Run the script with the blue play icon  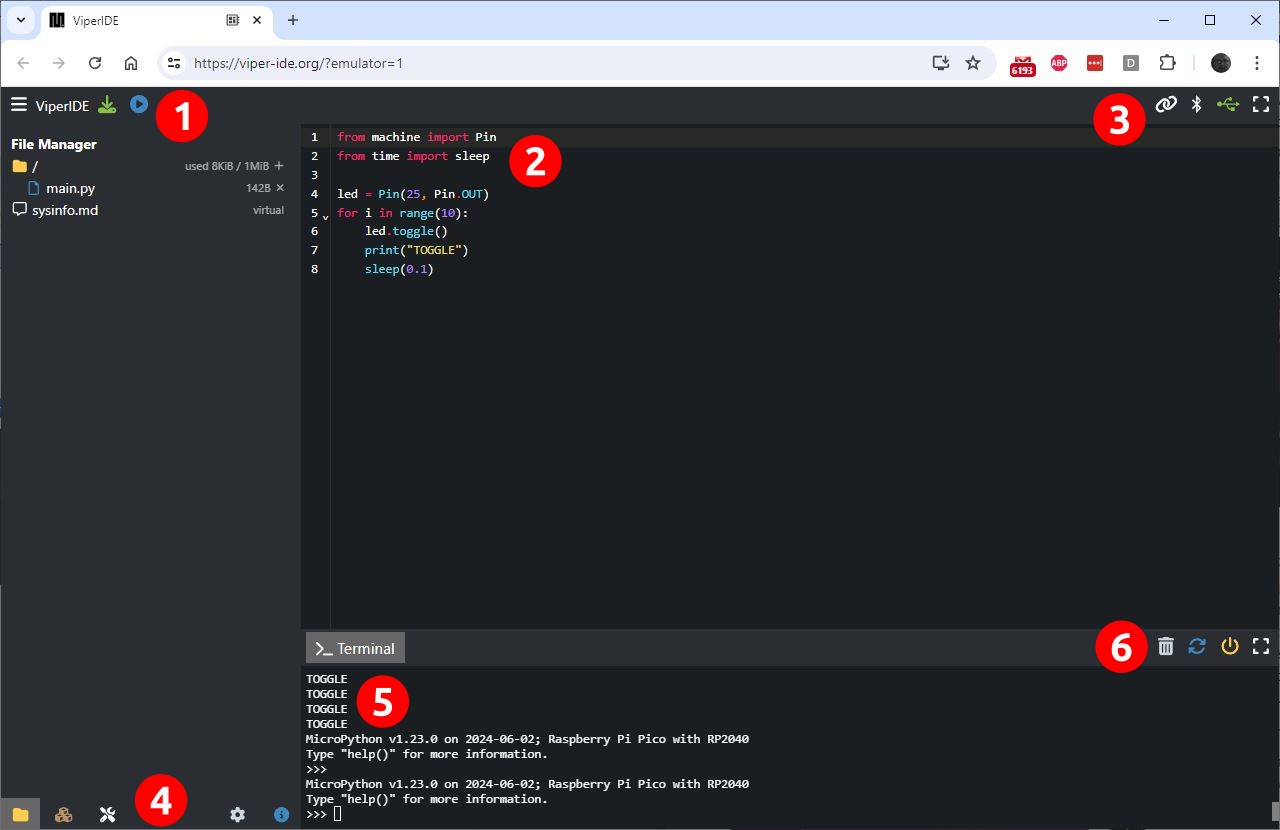pyautogui.click(x=139, y=104)
